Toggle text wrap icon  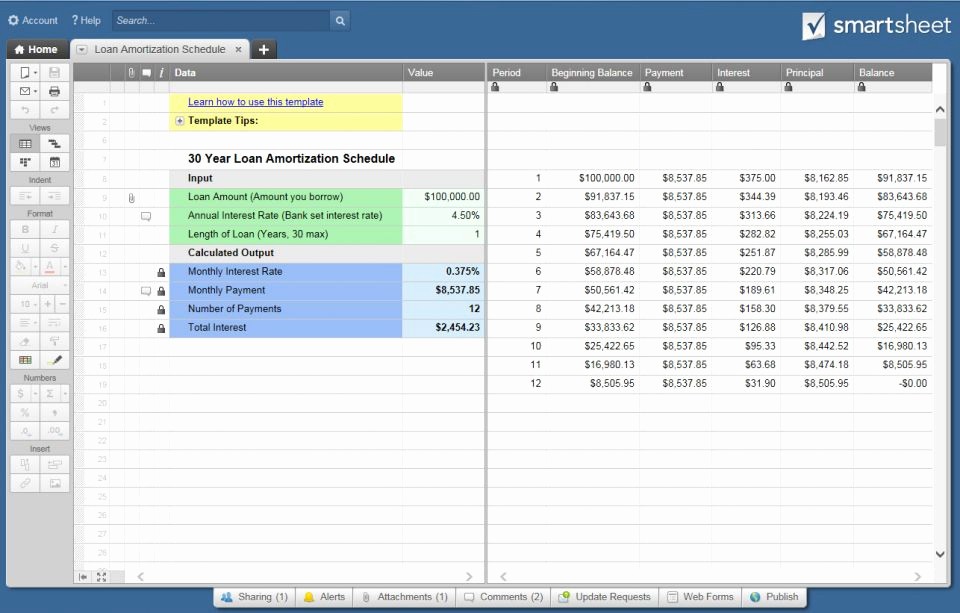[54, 323]
